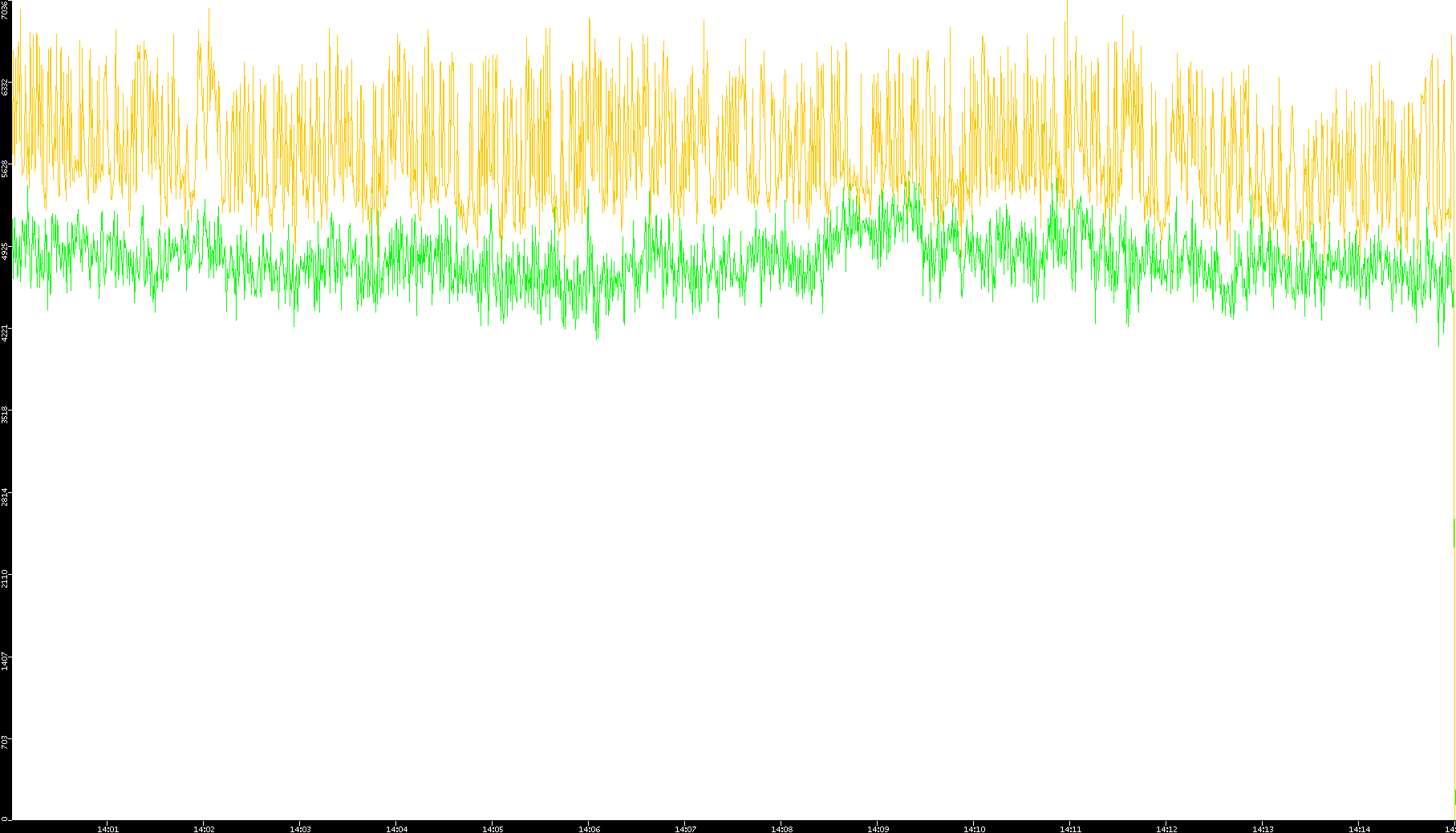1456x833 pixels.
Task: Click the 703 y-axis label
Action: [6, 742]
